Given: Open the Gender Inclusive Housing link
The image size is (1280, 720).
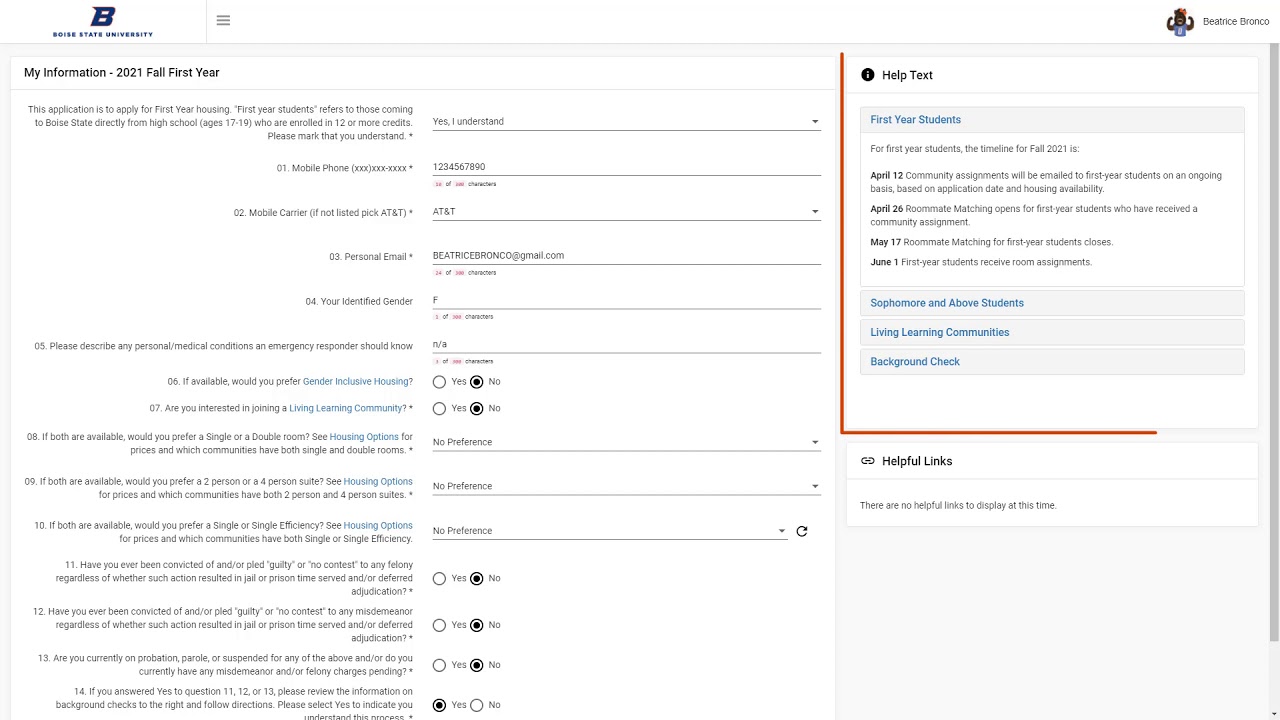Looking at the screenshot, I should 355,382.
